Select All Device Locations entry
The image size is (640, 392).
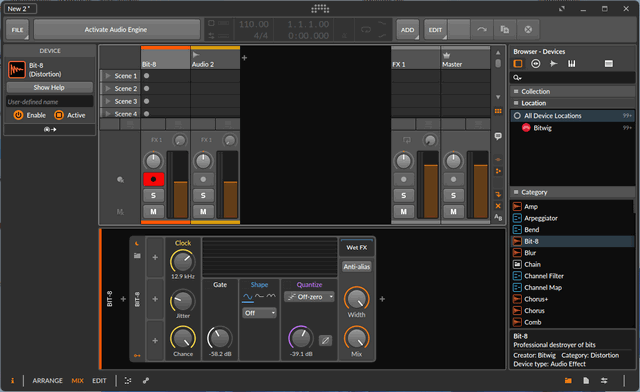[573, 116]
